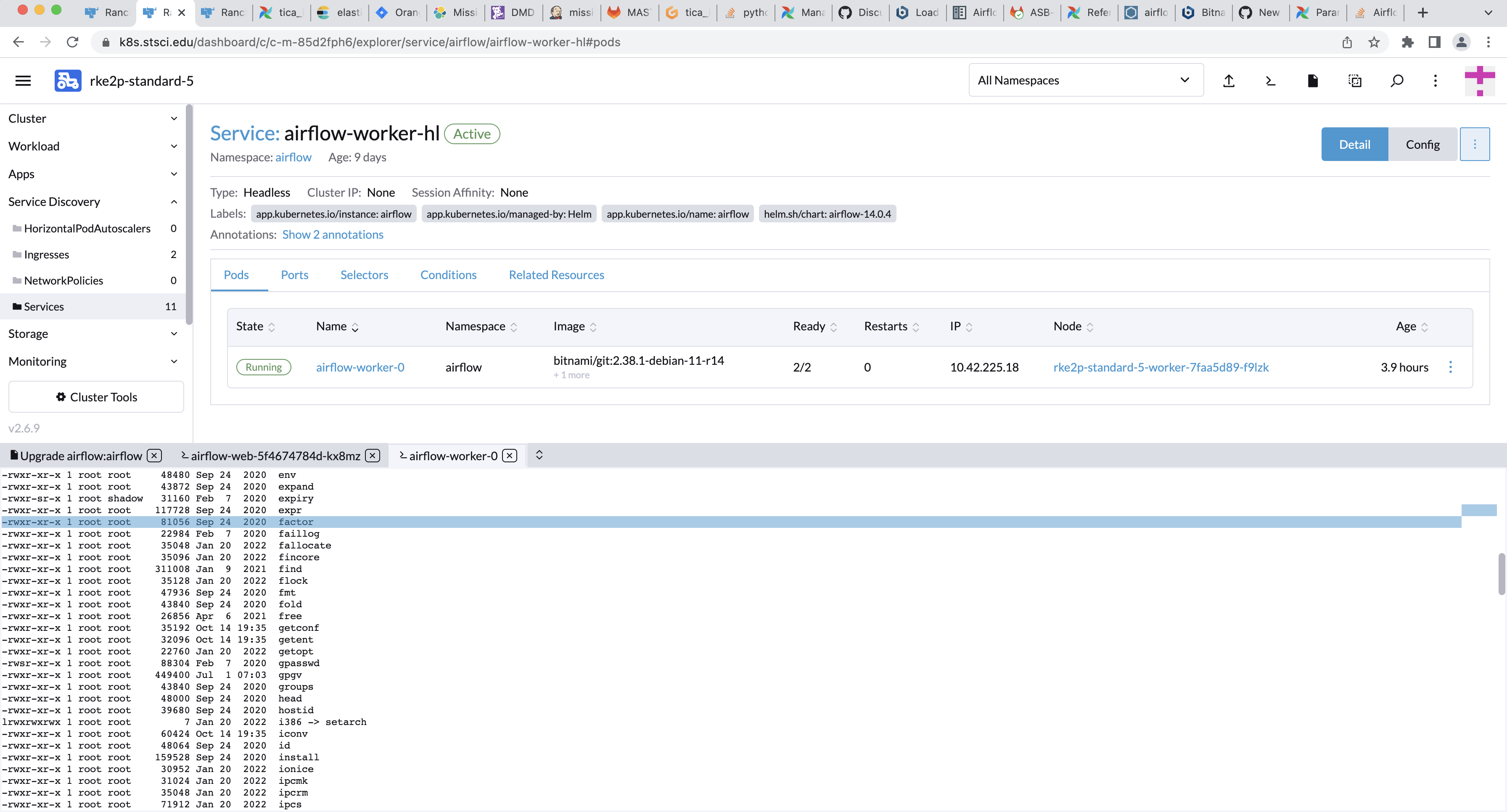Click the copy-to-clipboard icon in the header

tap(1355, 81)
